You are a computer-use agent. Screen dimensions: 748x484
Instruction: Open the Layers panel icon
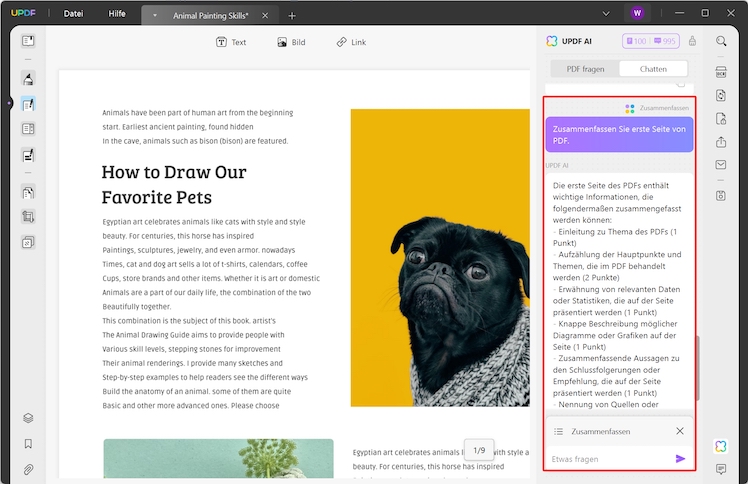click(28, 418)
